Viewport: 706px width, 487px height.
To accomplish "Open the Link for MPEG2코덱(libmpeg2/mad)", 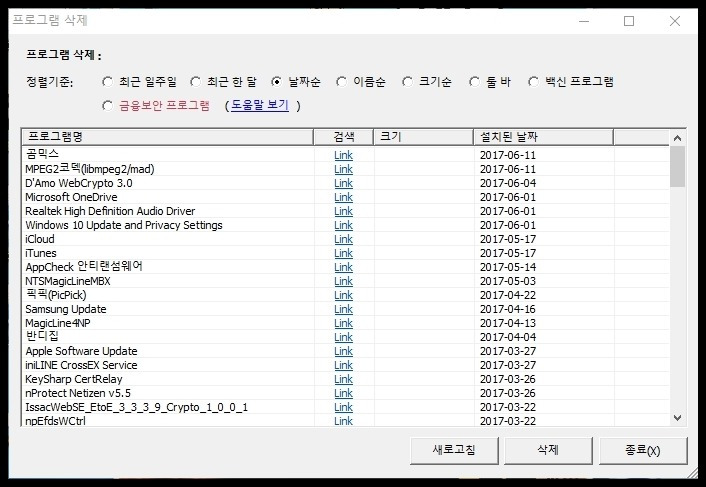I will 343,169.
